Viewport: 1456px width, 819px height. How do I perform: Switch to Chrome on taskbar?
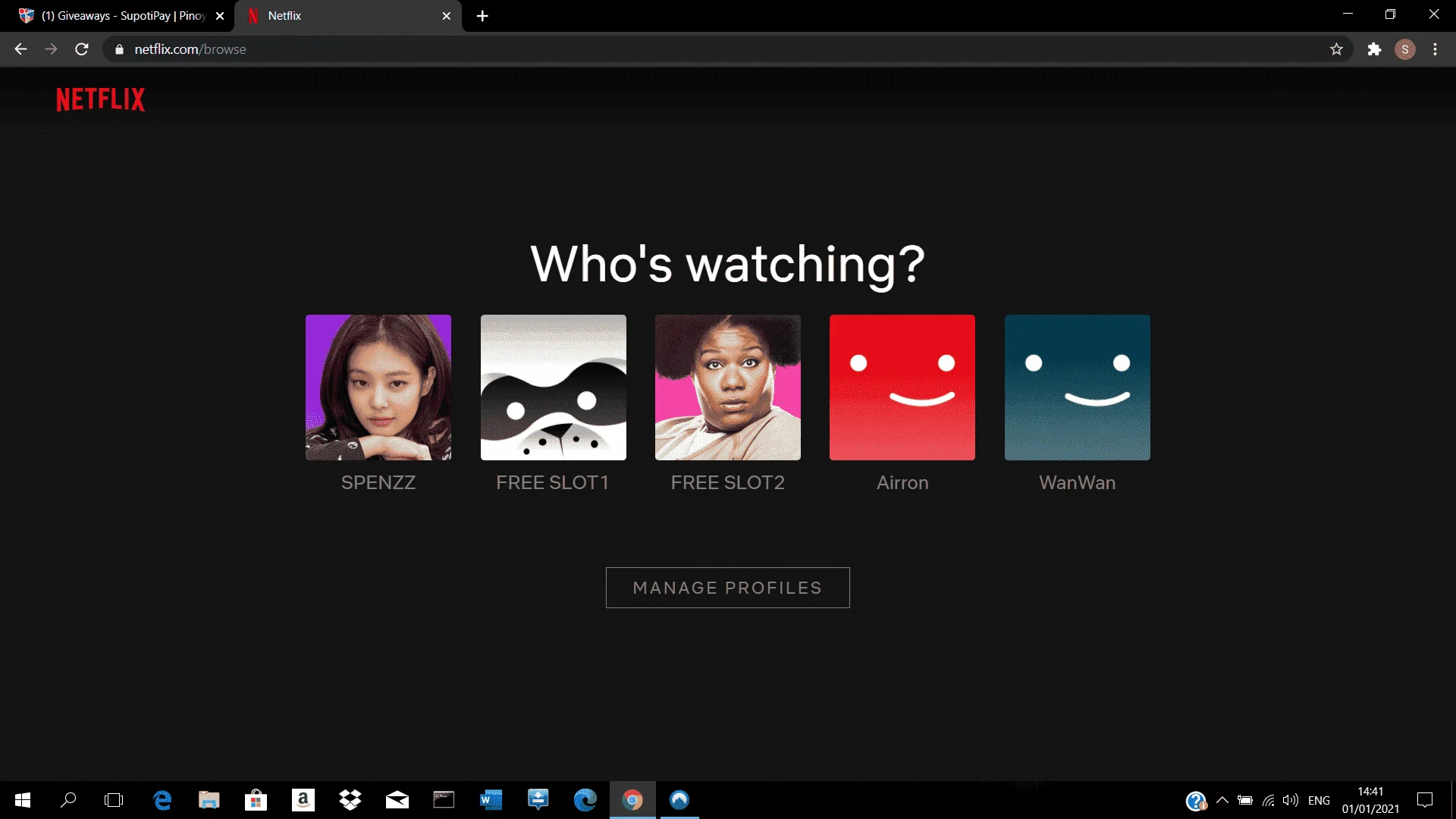click(x=632, y=800)
